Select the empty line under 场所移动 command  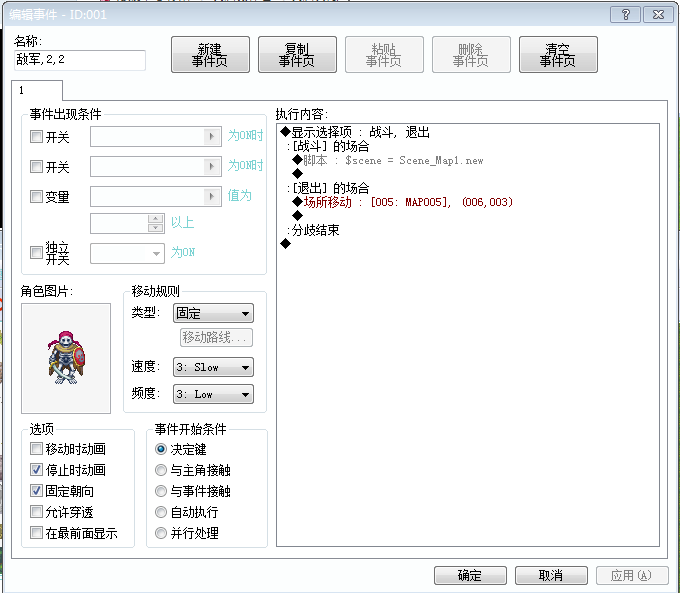298,216
